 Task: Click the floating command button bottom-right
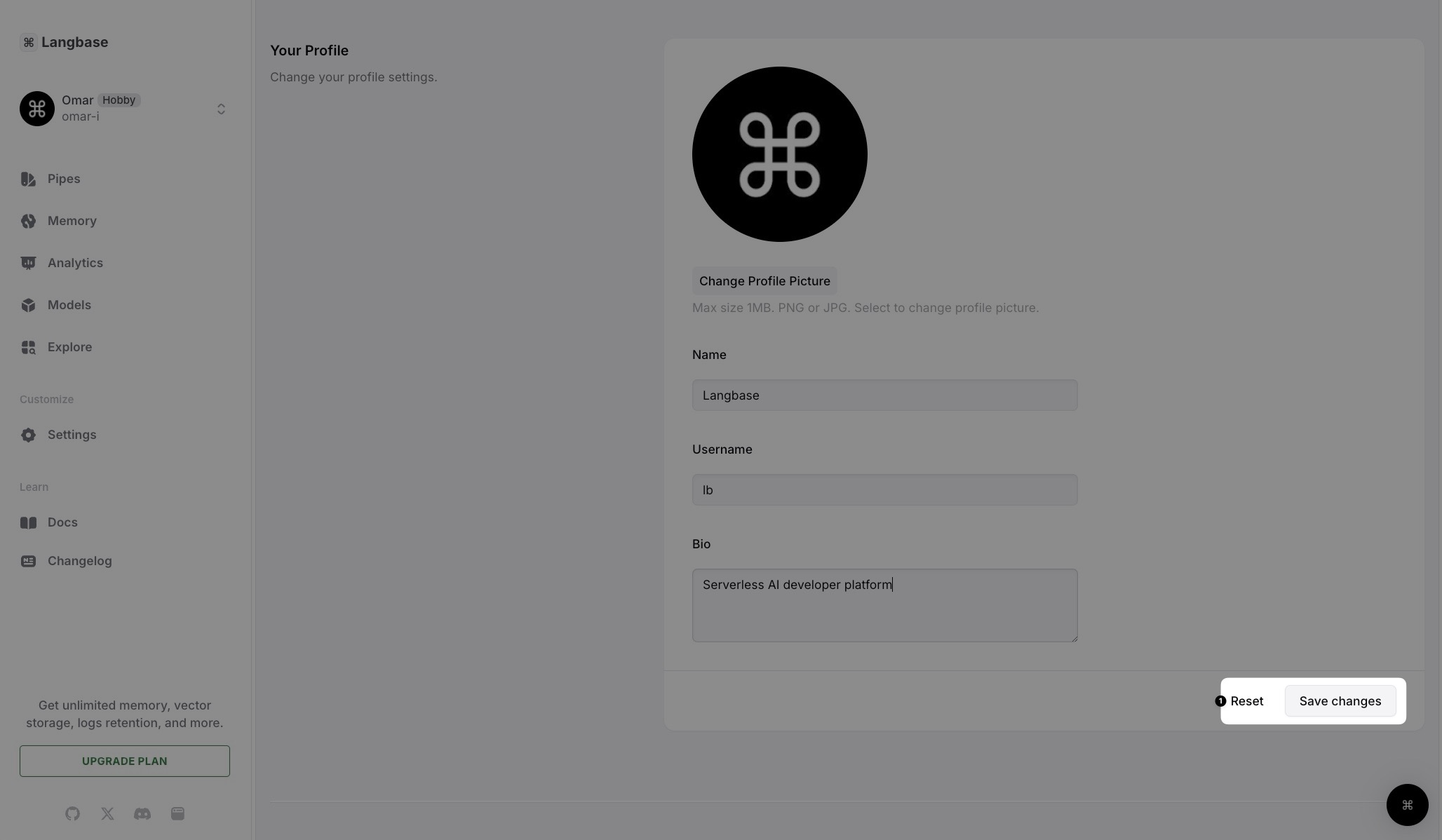click(1407, 805)
